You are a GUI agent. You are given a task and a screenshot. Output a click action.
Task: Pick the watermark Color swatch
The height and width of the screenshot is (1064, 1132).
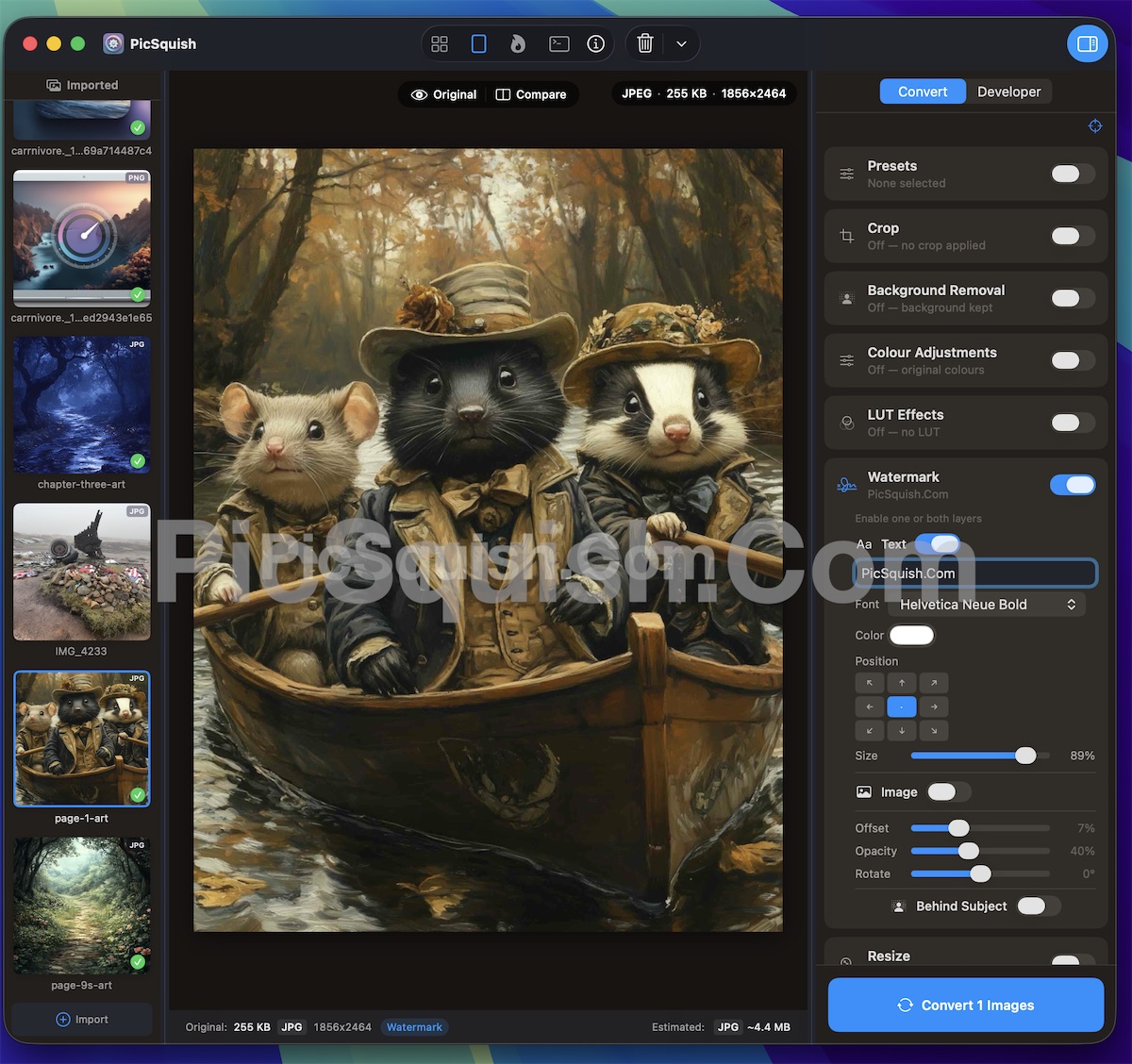pyautogui.click(x=911, y=635)
